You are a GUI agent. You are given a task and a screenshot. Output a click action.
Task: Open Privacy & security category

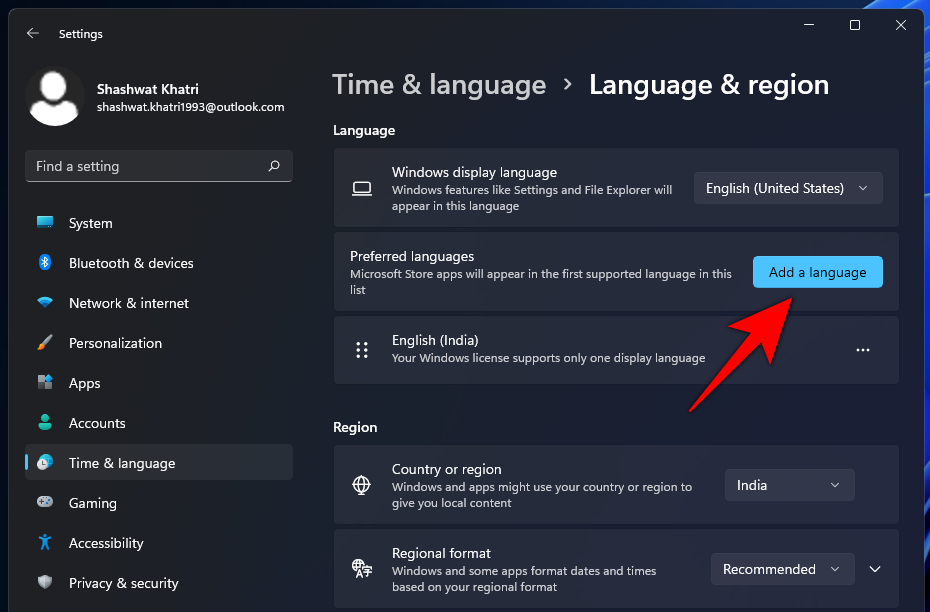(x=159, y=583)
